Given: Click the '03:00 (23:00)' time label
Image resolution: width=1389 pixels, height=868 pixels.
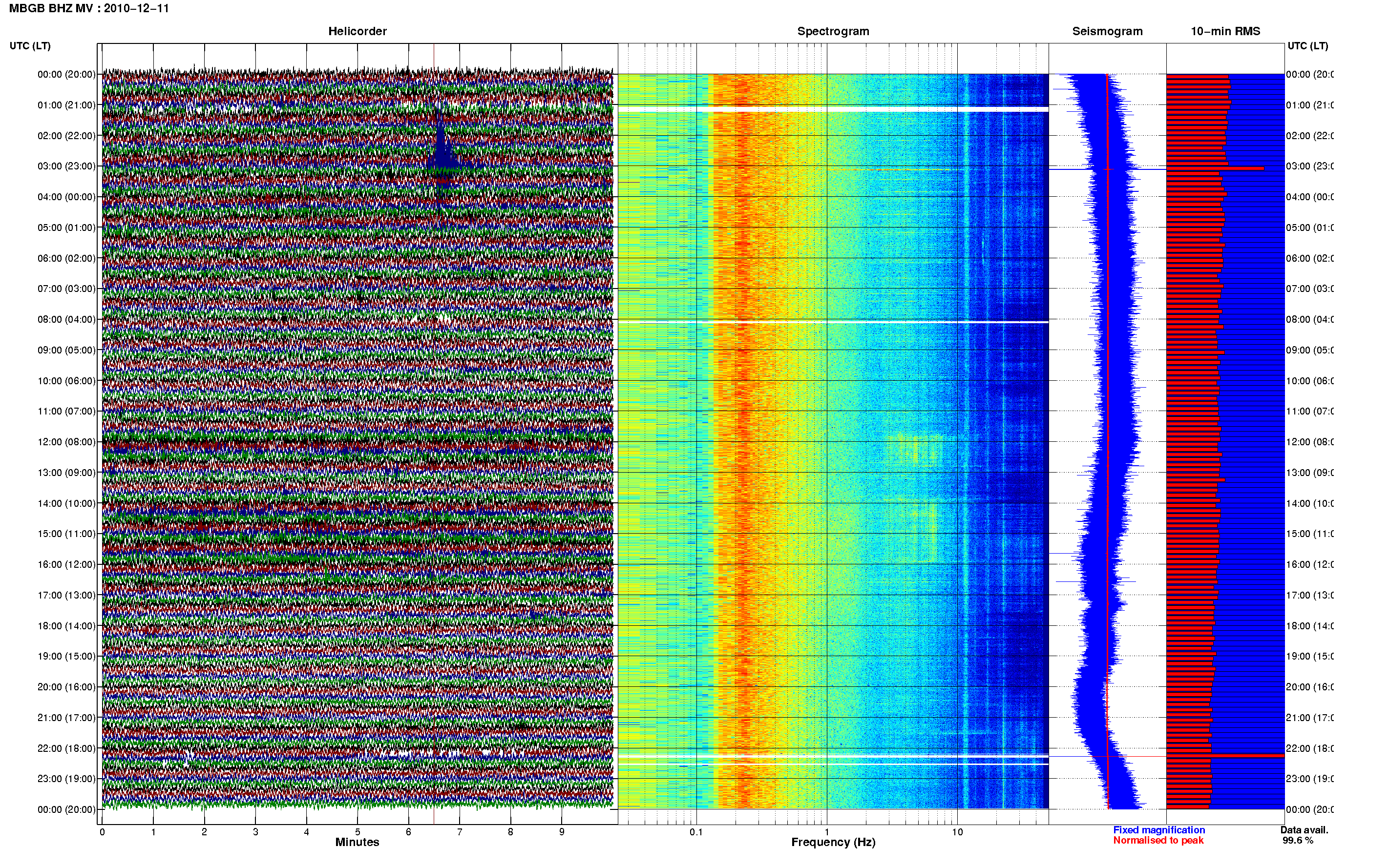Looking at the screenshot, I should (66, 166).
